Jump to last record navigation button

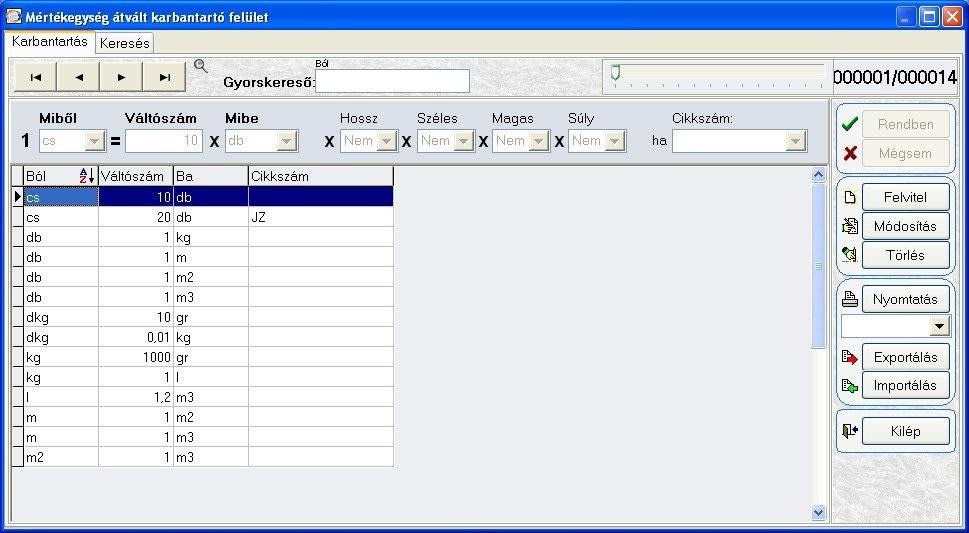[x=164, y=77]
